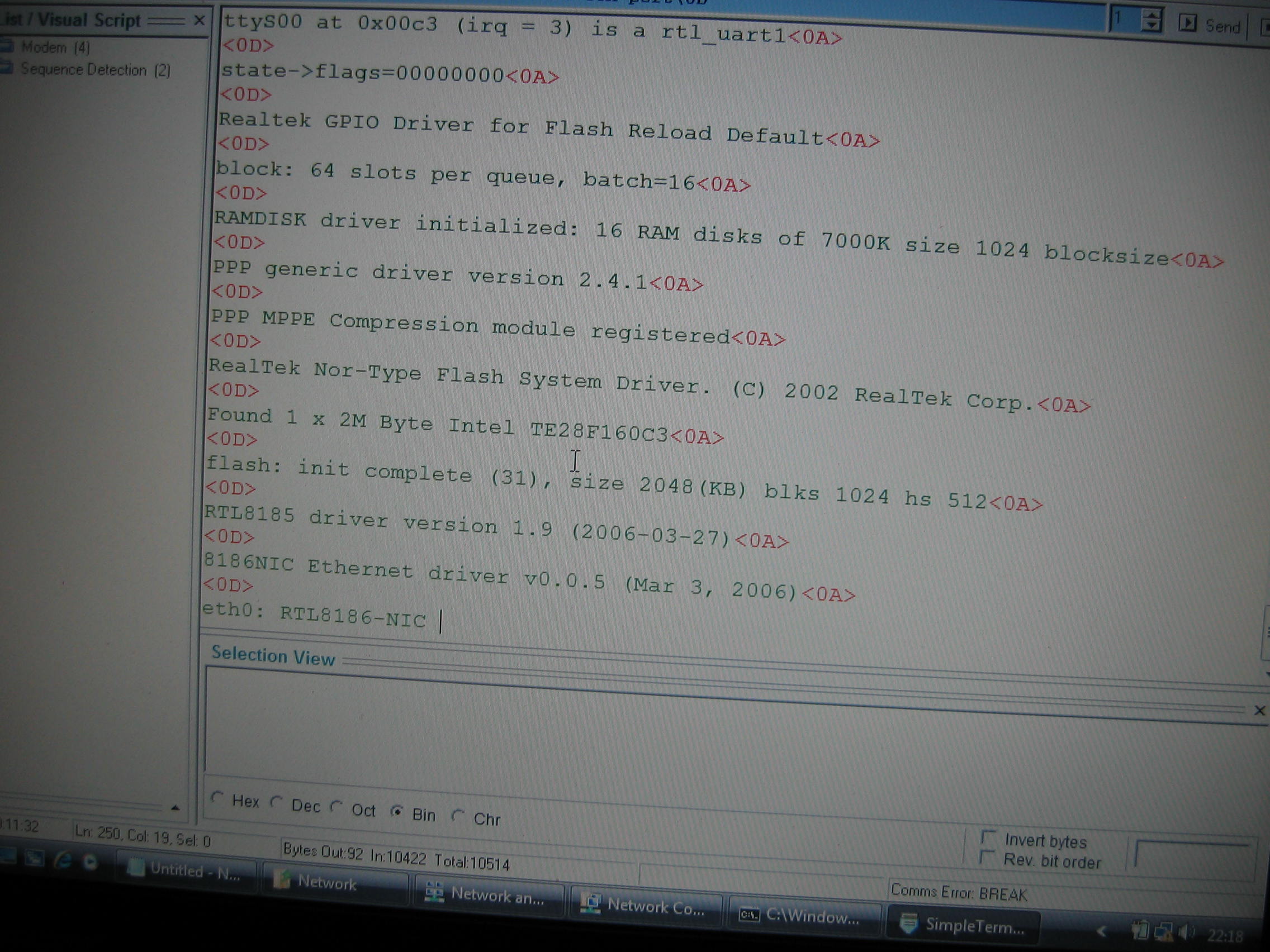Image resolution: width=1270 pixels, height=952 pixels.
Task: Select the Hex radio button
Action: point(217,797)
